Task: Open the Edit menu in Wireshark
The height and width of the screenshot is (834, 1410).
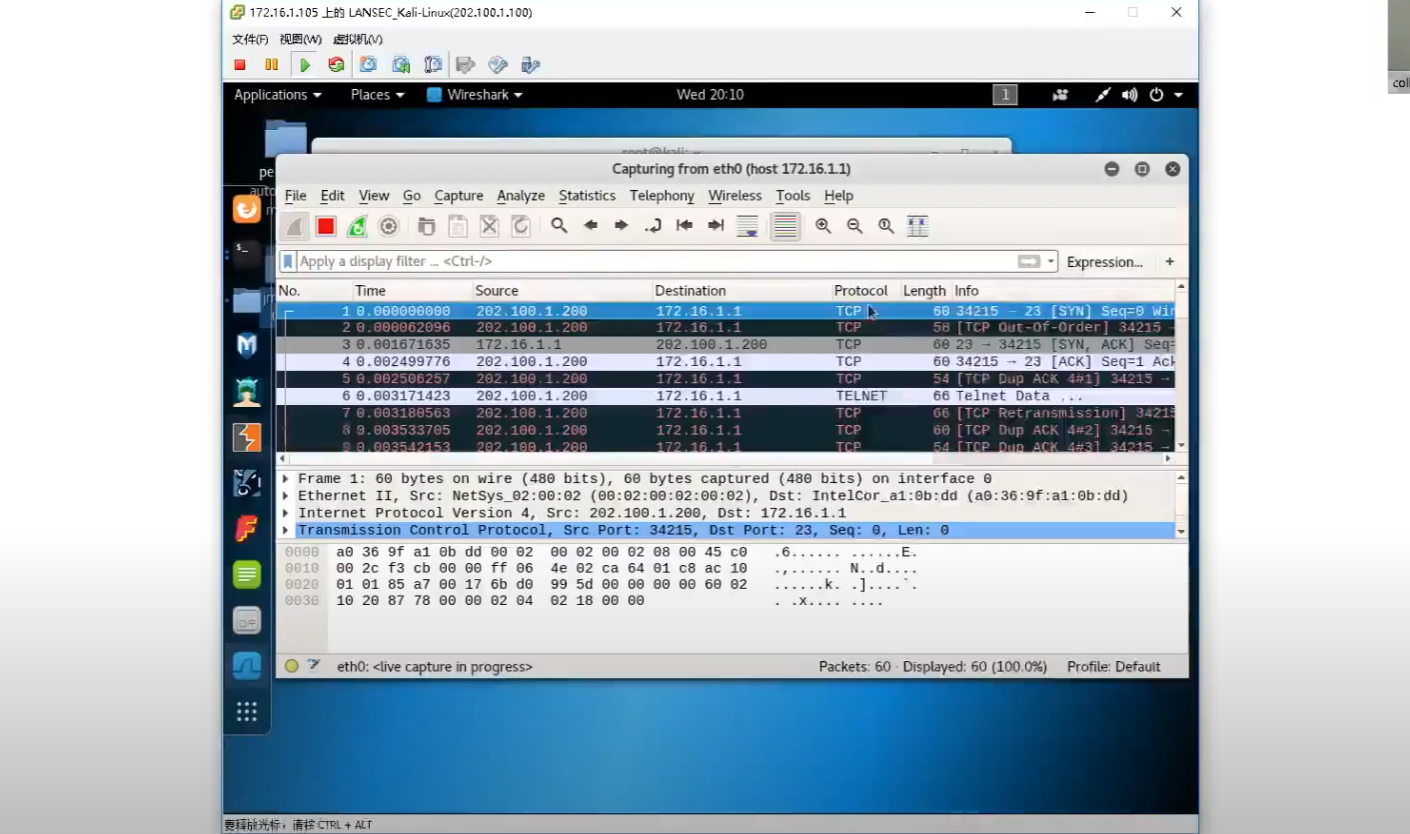Action: tap(332, 196)
